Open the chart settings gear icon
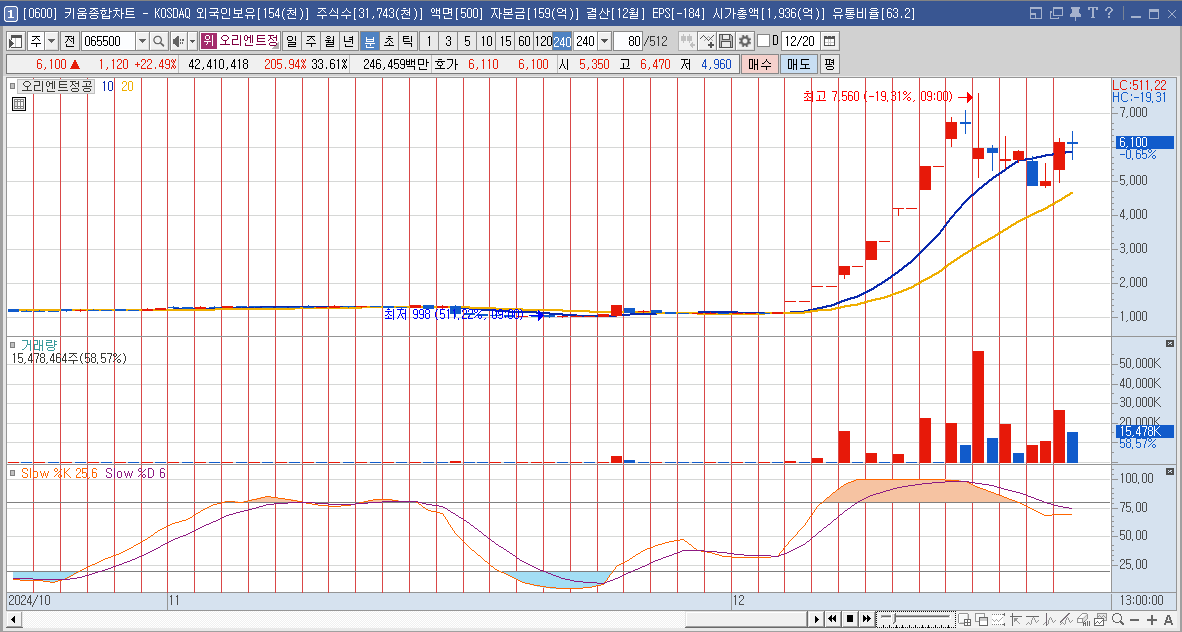1182x632 pixels. (745, 41)
